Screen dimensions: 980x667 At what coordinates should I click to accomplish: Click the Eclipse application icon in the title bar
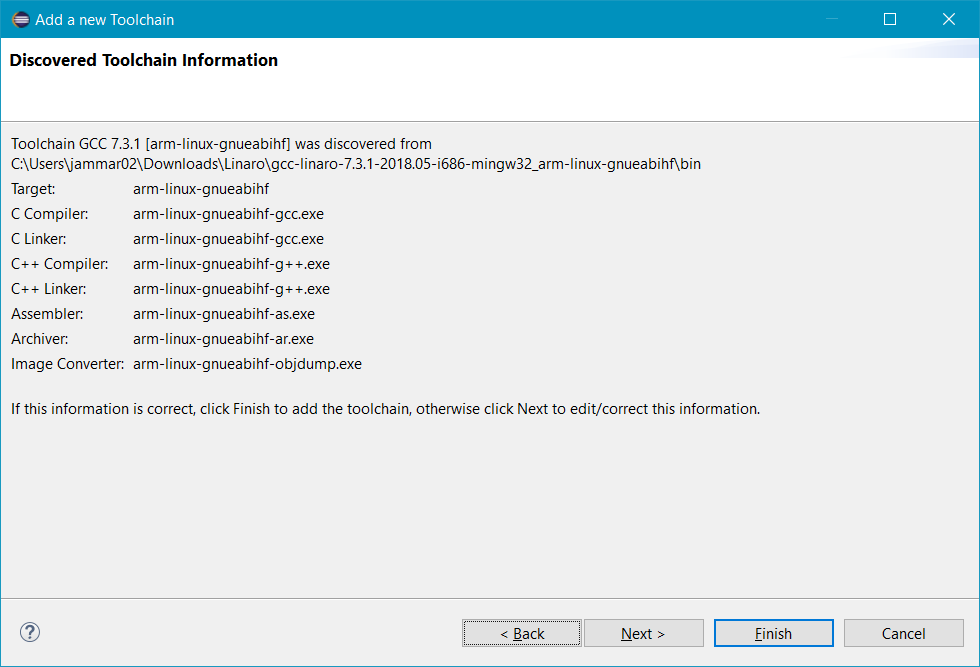(20, 18)
